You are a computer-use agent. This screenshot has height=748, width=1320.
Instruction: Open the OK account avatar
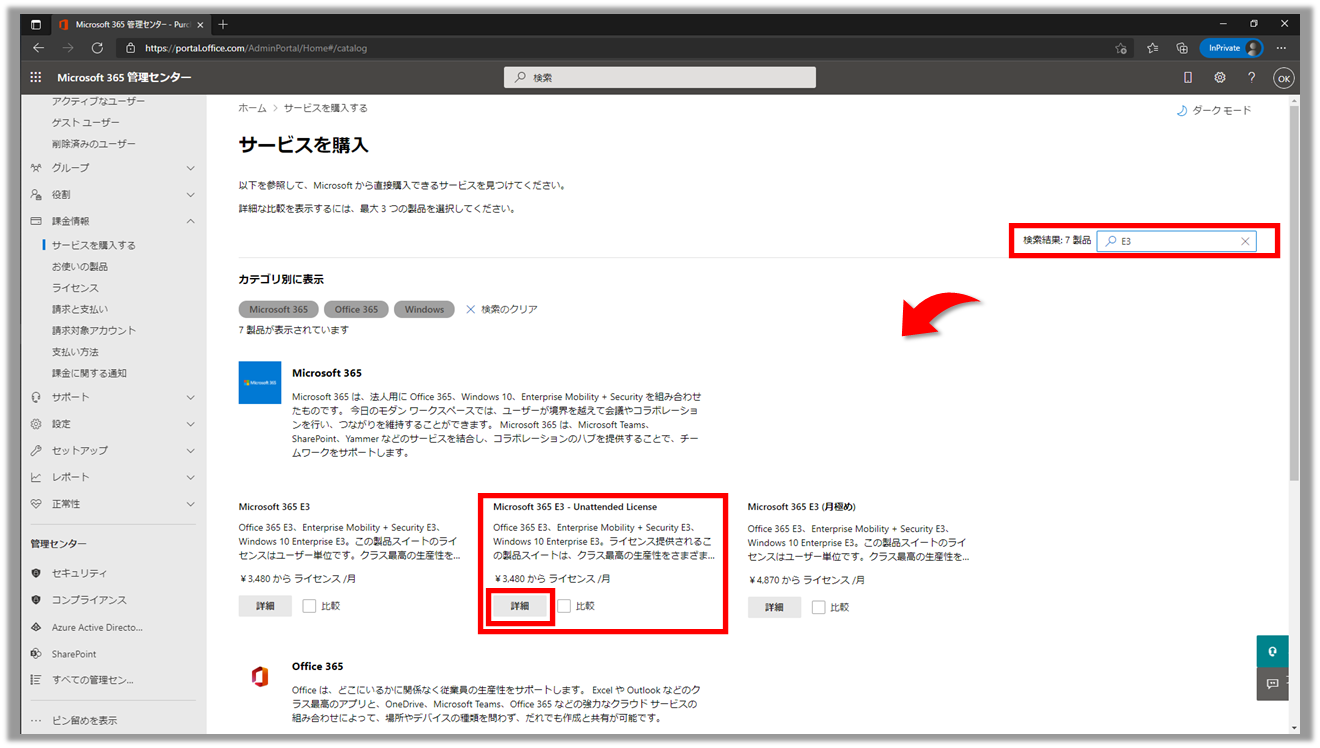pos(1283,78)
